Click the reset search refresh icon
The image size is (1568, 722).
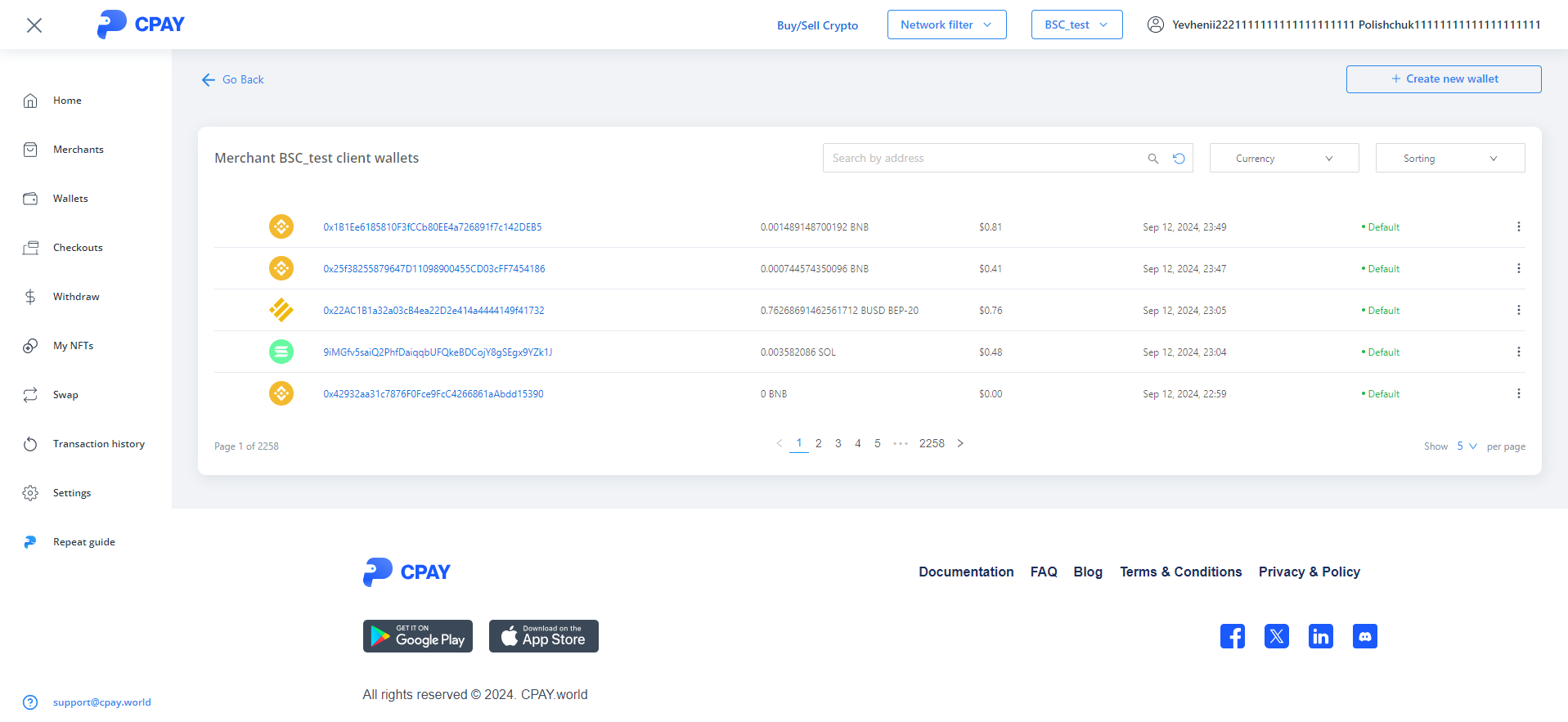(x=1179, y=159)
